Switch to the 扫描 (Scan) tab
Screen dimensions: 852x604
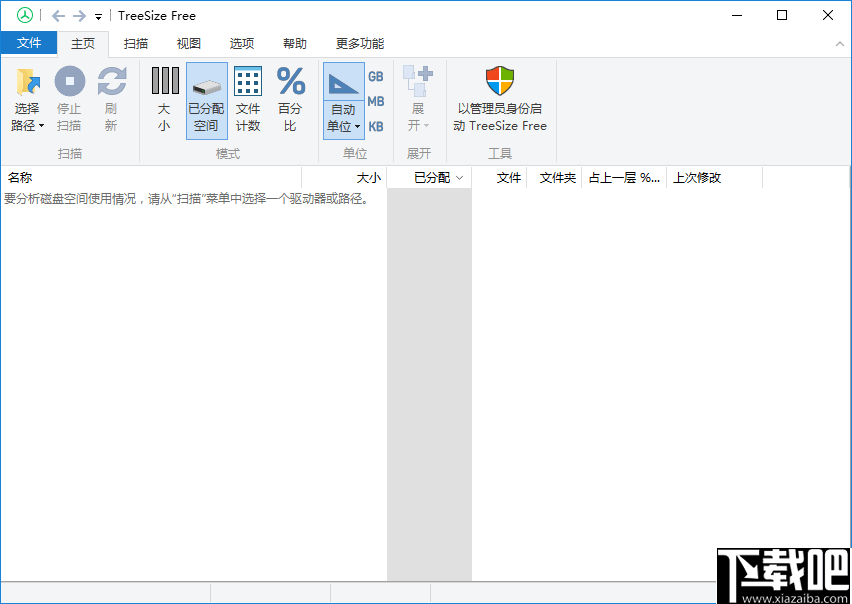coord(138,43)
